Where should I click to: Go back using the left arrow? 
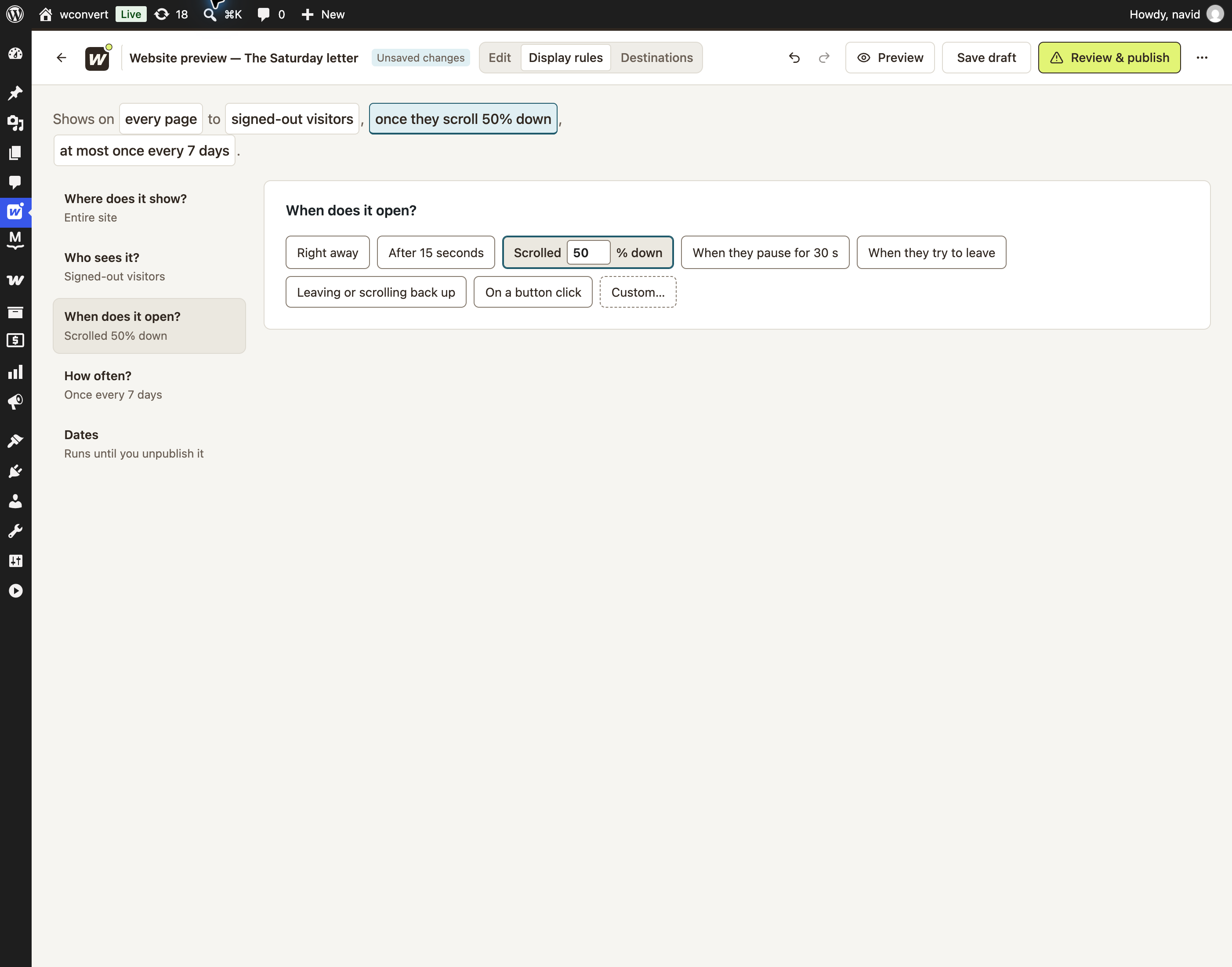pos(62,58)
